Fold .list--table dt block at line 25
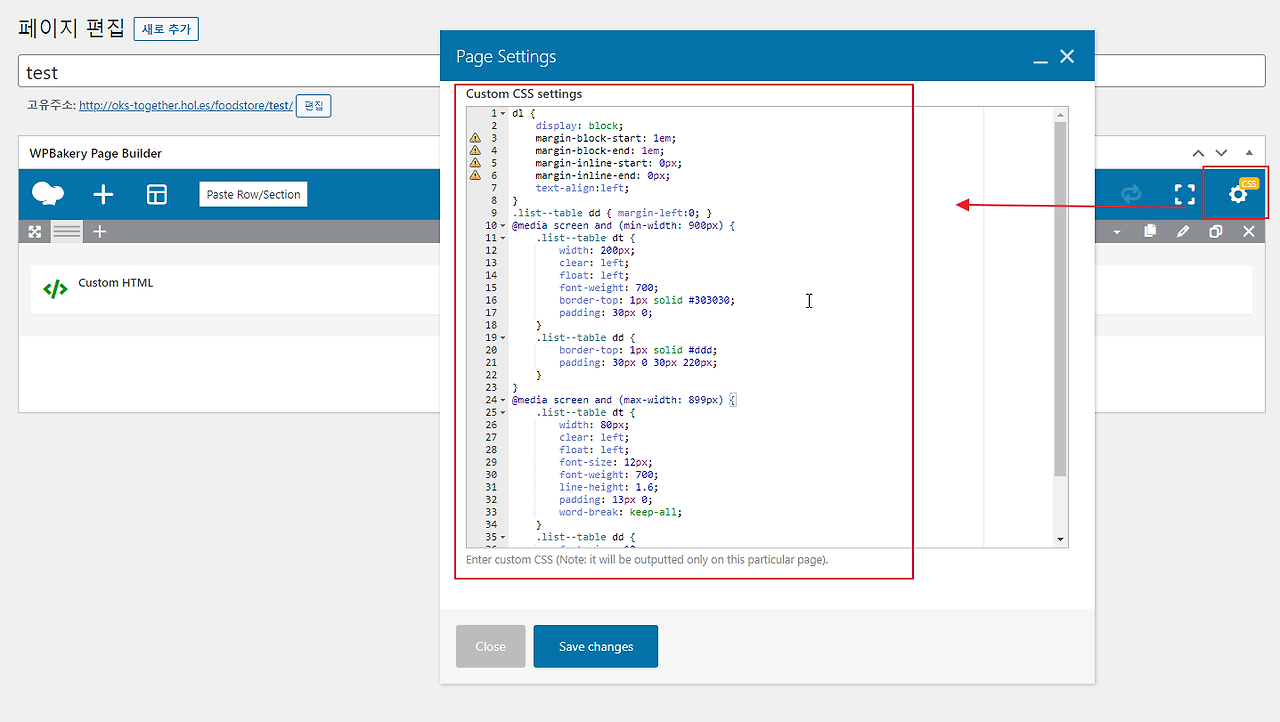Viewport: 1280px width, 722px height. (503, 413)
